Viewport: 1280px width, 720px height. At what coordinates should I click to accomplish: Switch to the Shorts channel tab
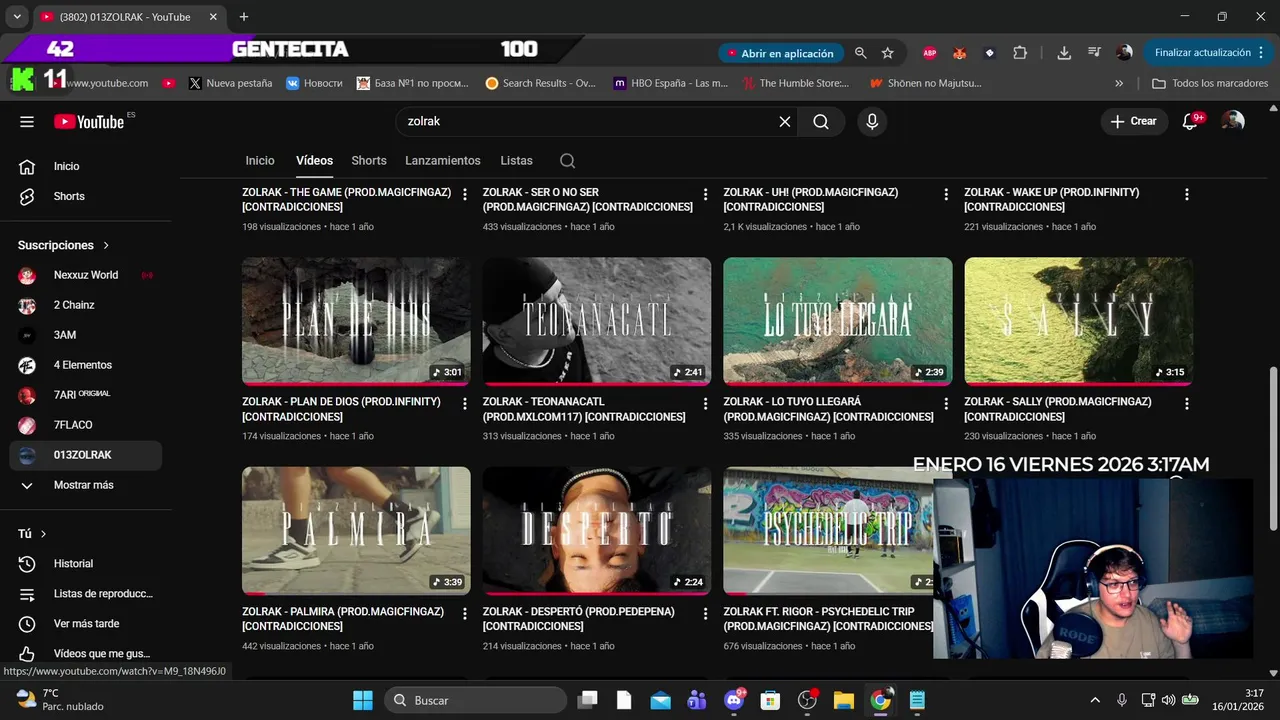coord(369,161)
